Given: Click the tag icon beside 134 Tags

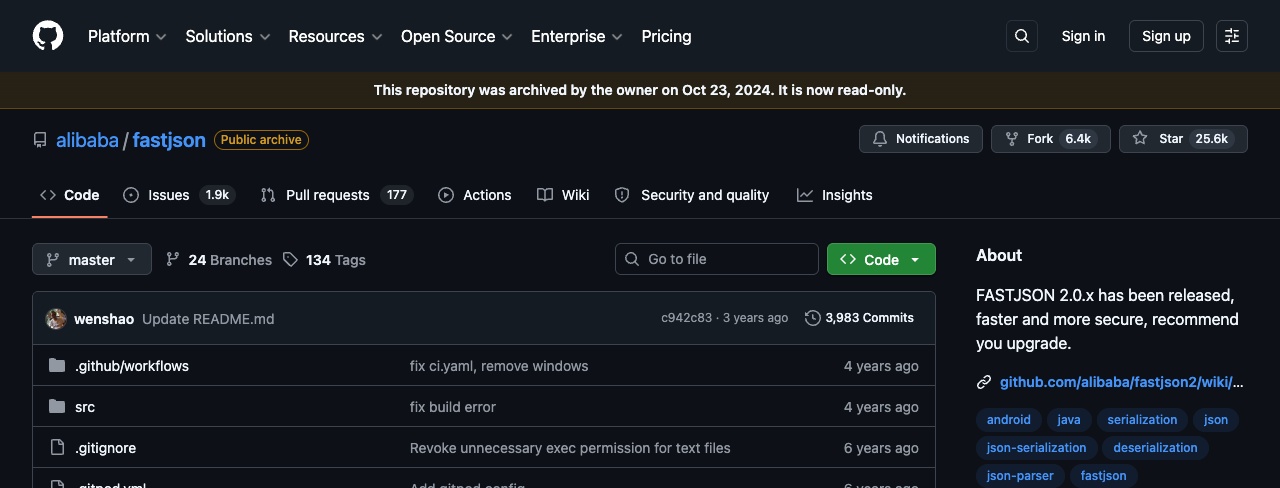Looking at the screenshot, I should [x=290, y=259].
